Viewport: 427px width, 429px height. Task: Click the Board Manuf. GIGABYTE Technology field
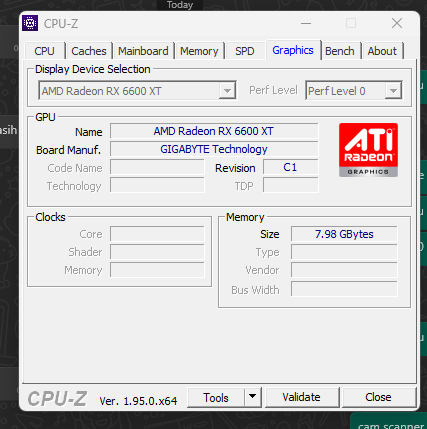pyautogui.click(x=214, y=149)
